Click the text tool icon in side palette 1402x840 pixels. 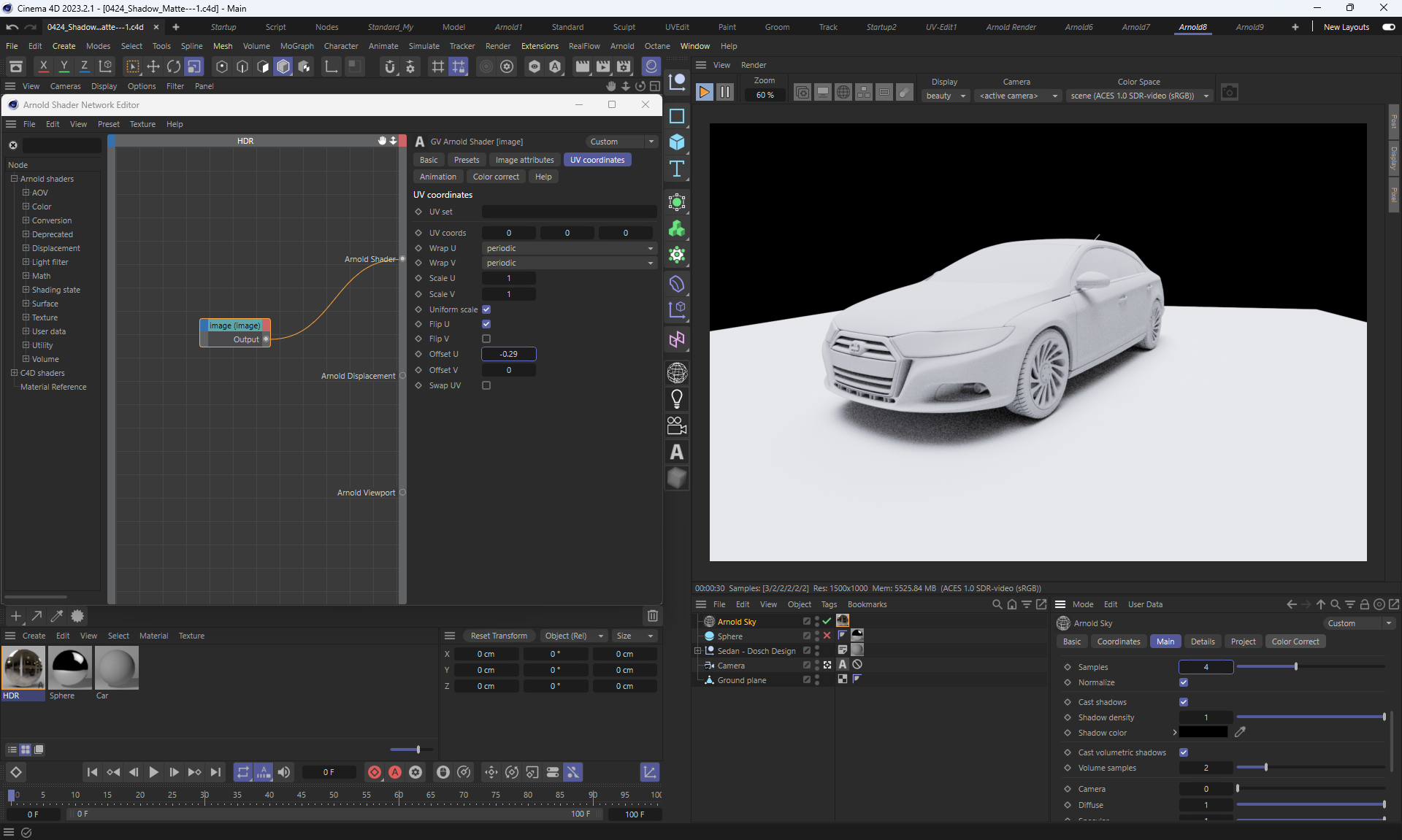677,169
